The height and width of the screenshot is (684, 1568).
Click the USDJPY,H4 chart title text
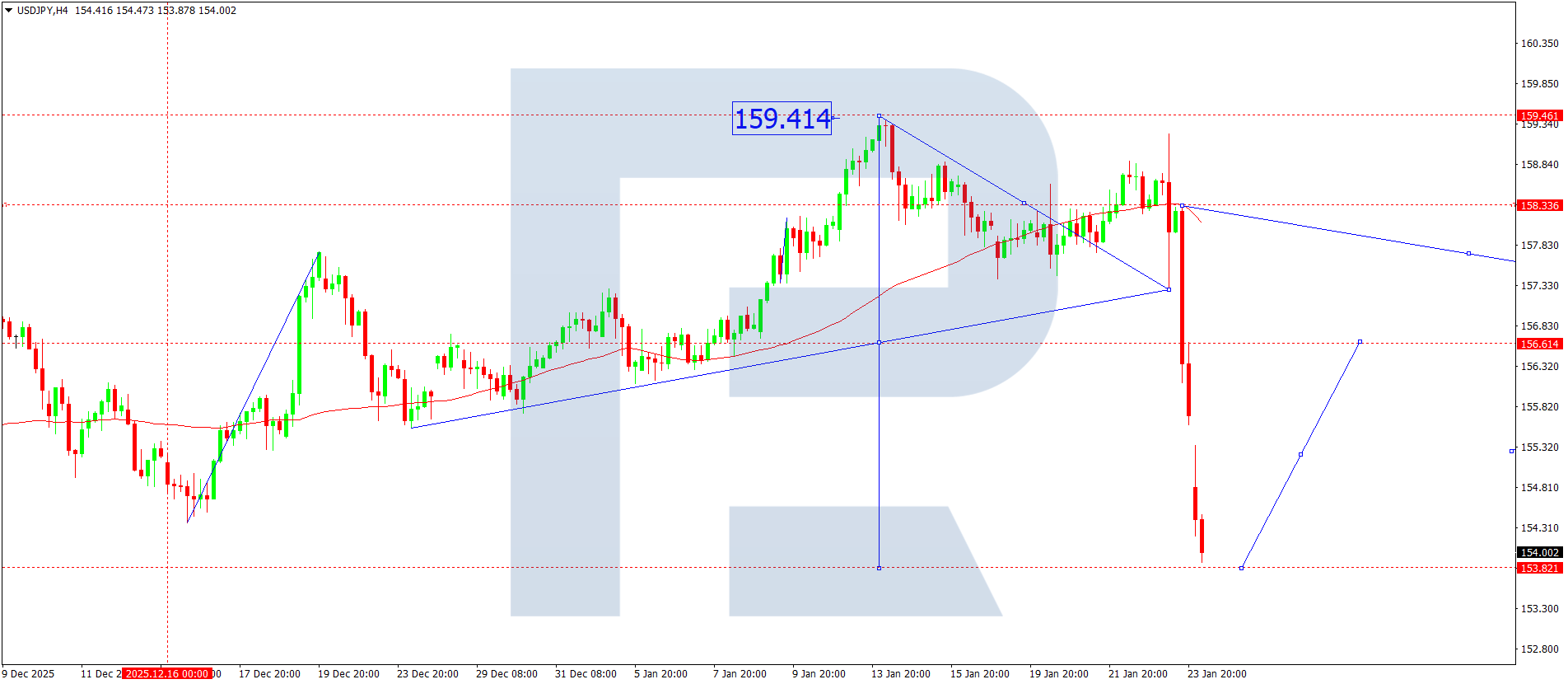click(43, 11)
